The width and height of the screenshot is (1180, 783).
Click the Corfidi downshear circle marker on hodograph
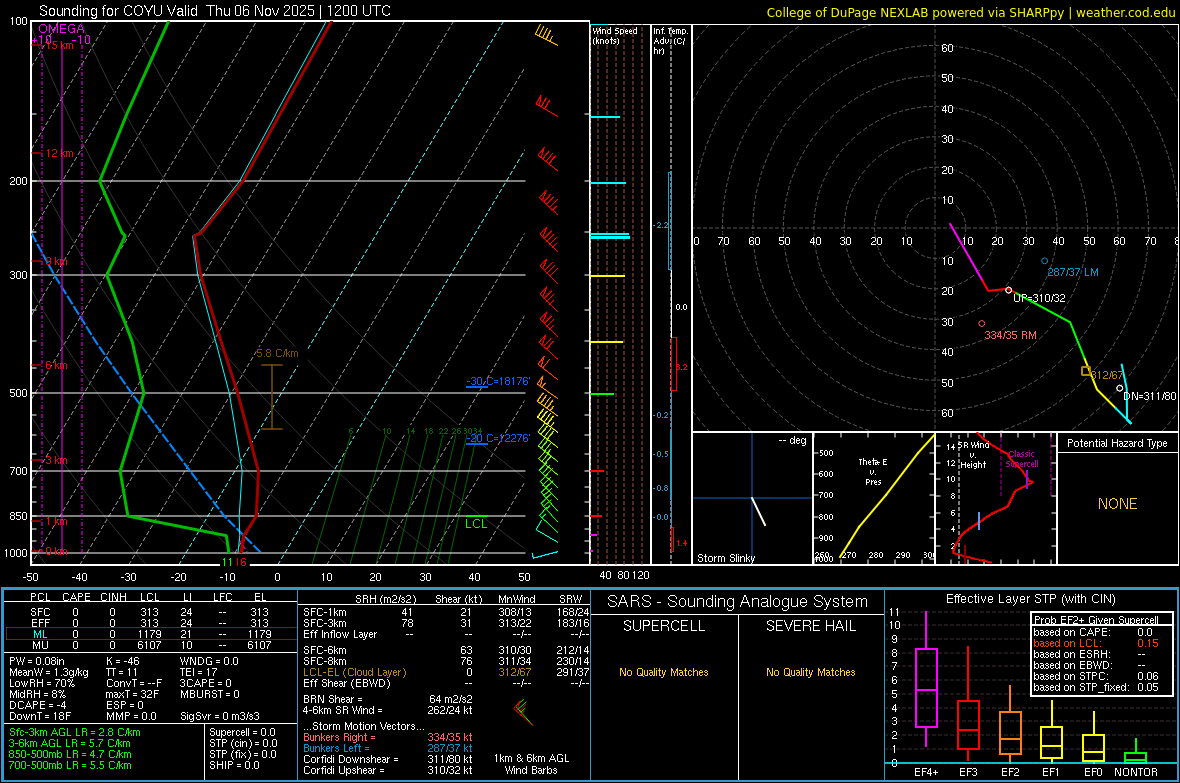tap(1120, 388)
